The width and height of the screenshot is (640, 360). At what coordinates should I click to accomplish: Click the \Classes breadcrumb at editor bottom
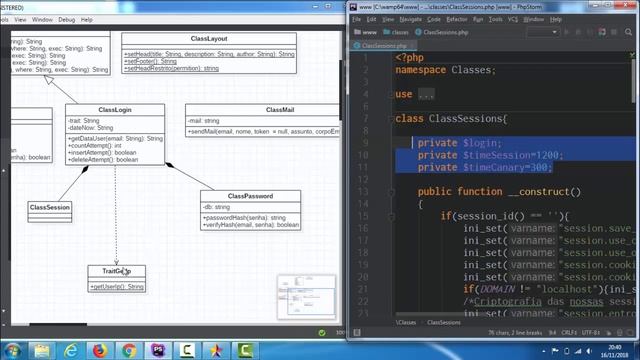click(406, 322)
